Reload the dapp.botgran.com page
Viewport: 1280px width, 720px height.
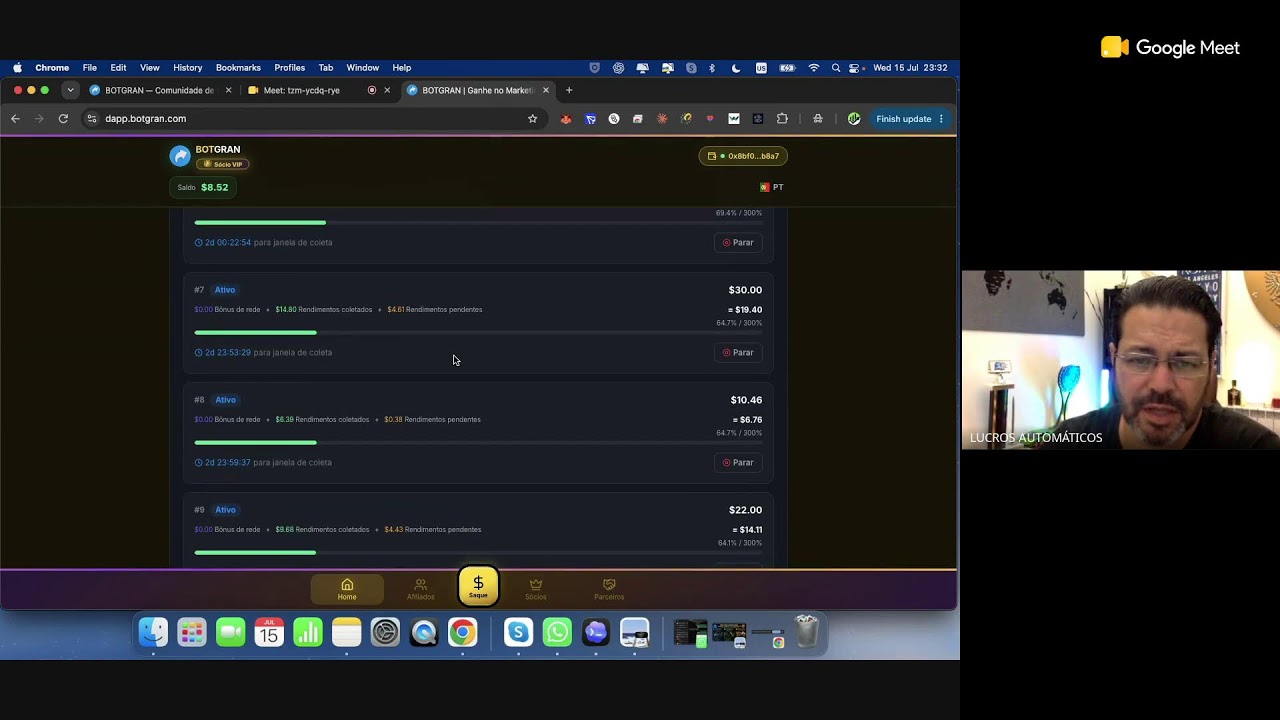(x=63, y=119)
